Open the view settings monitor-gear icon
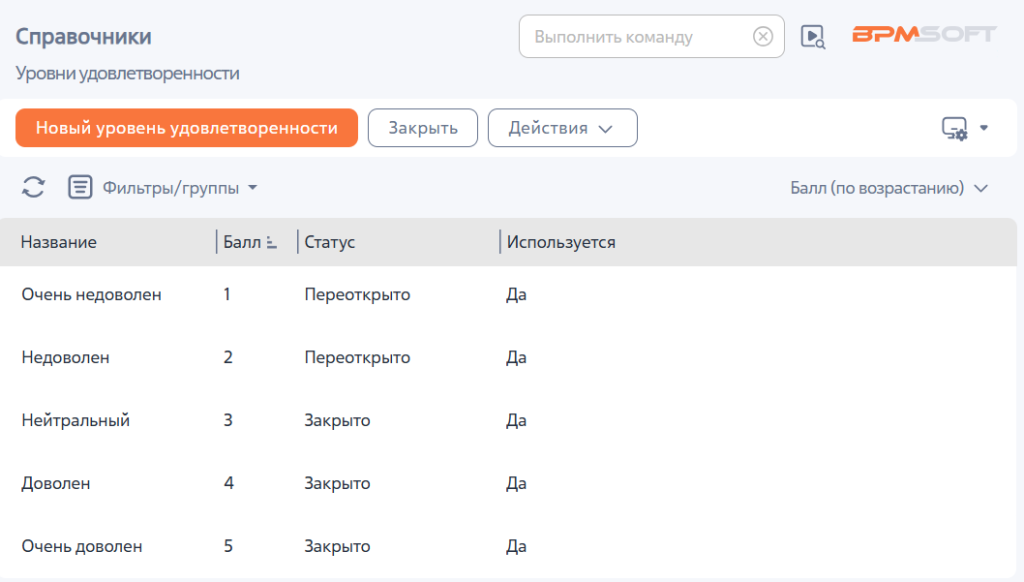 954,129
